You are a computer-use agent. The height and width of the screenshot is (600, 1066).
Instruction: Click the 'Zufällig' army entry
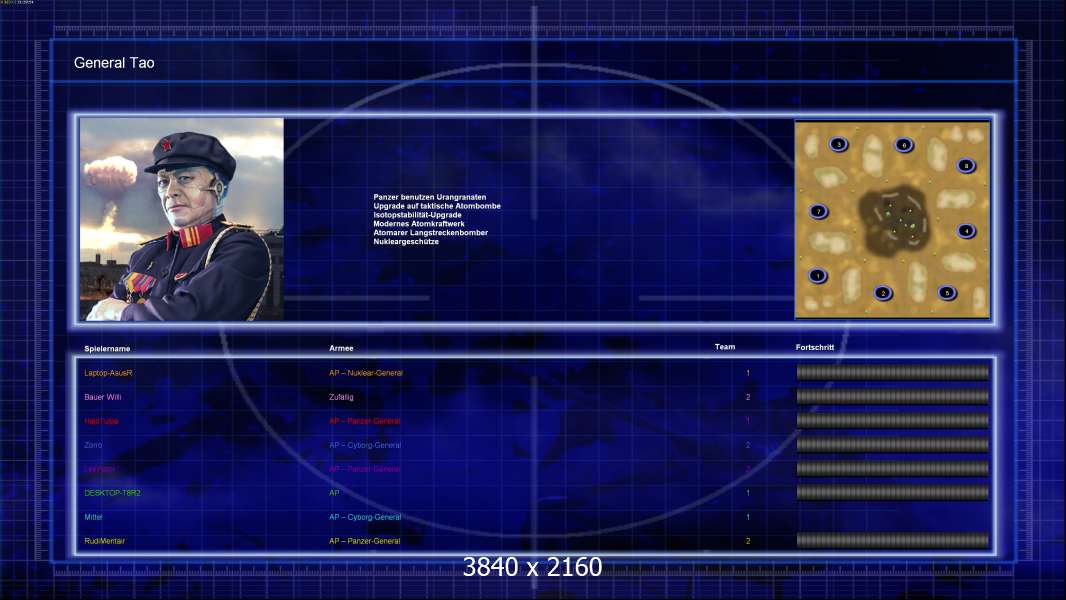click(x=341, y=397)
